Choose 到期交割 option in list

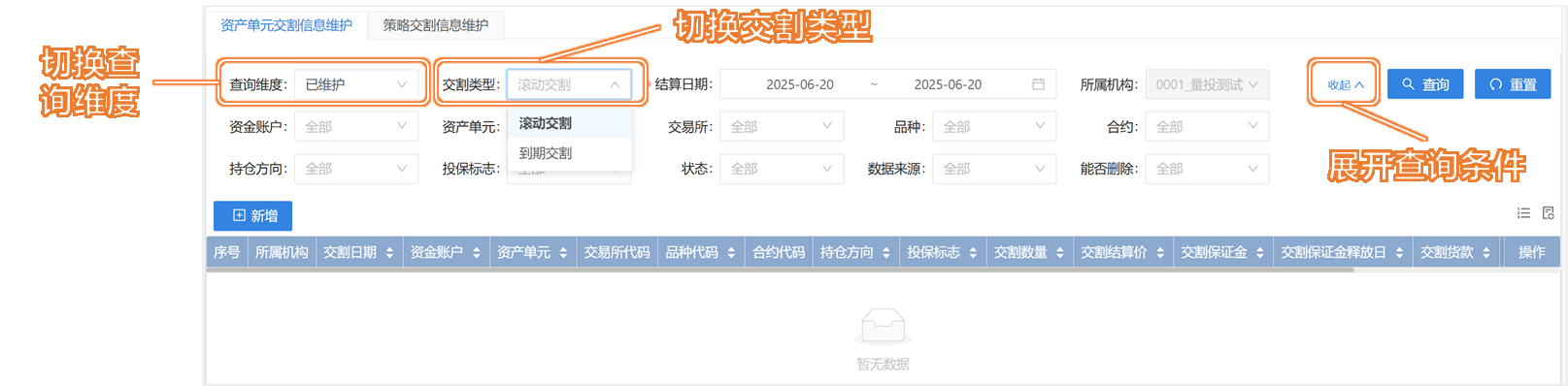pos(570,153)
